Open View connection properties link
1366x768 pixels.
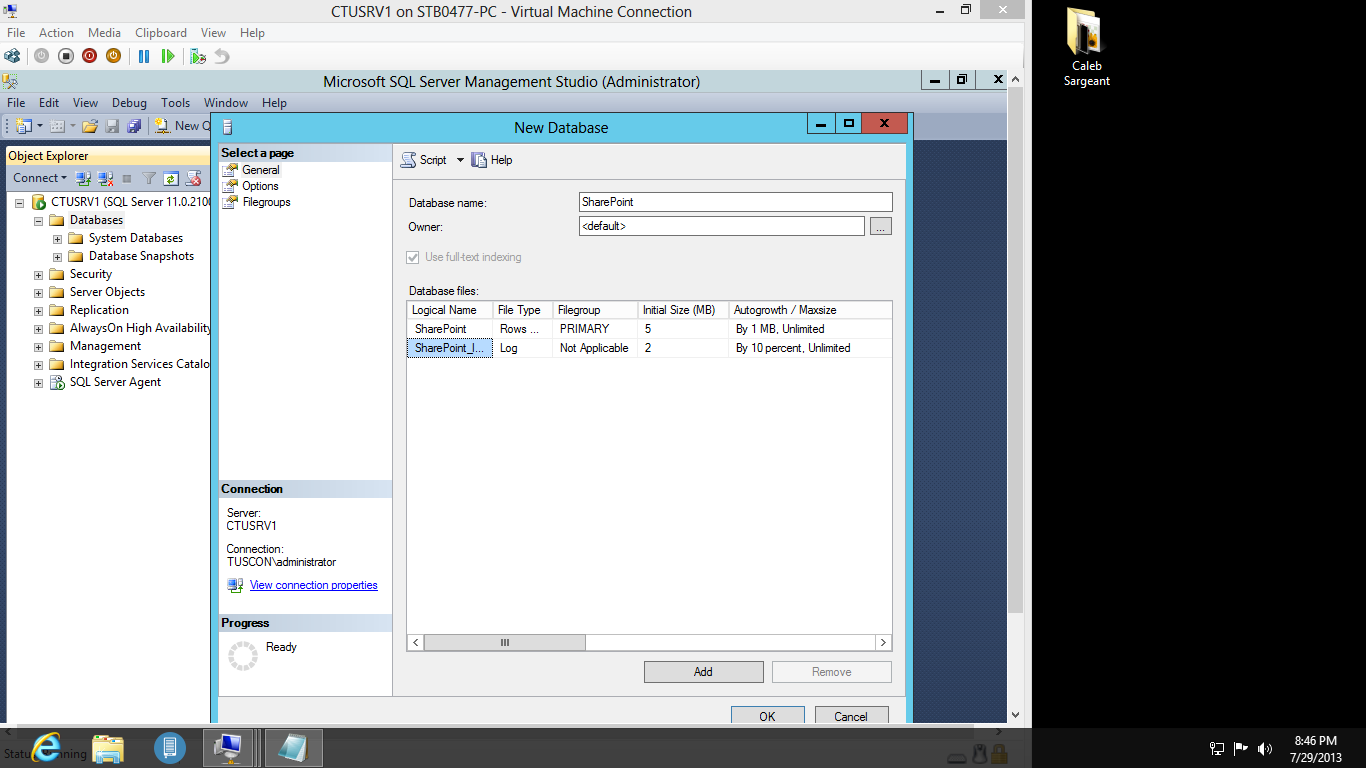point(314,585)
